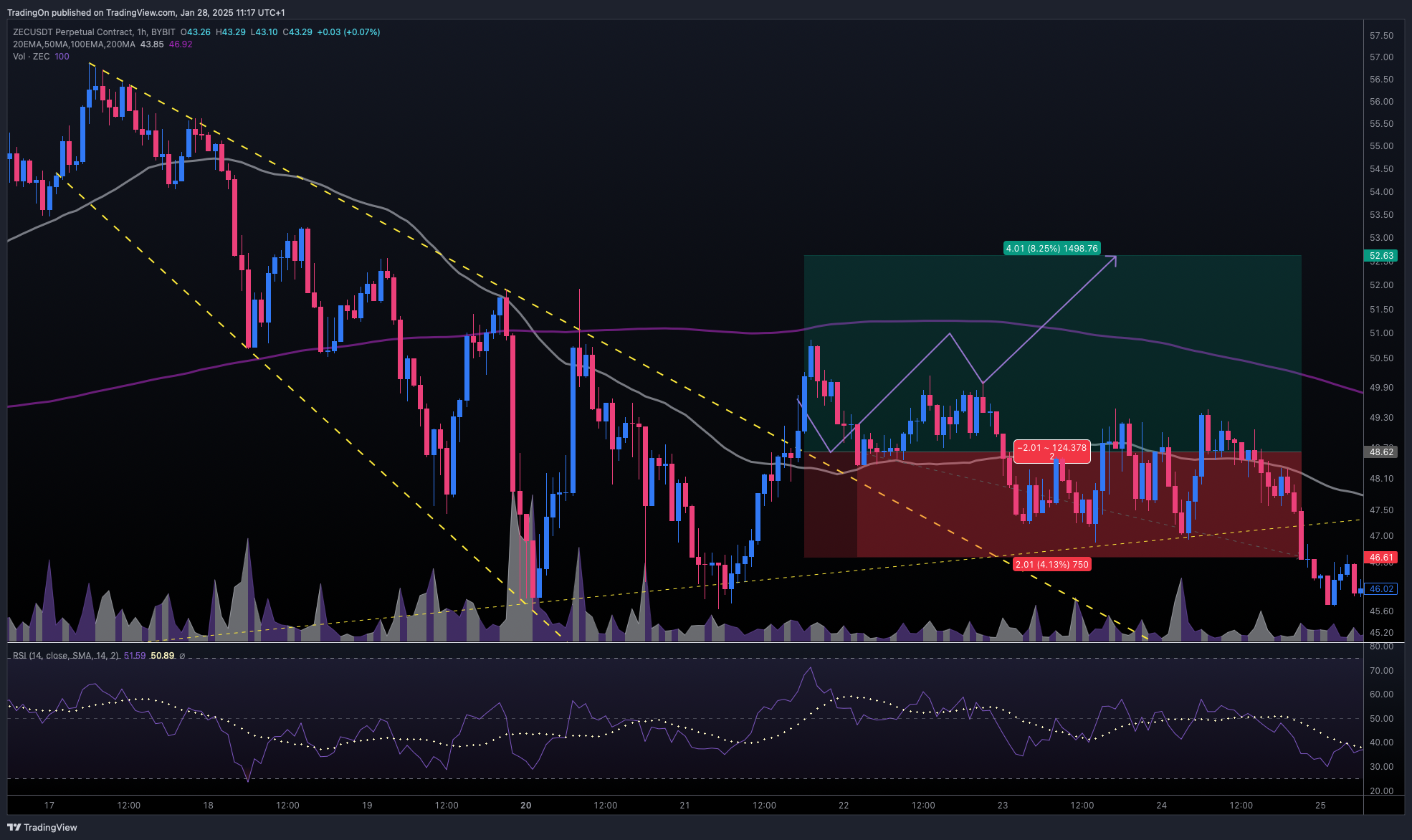The image size is (1412, 840).
Task: Click date 19 on the time axis
Action: tap(367, 806)
